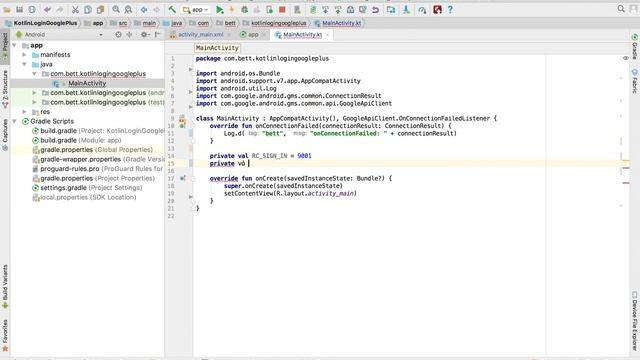The width and height of the screenshot is (640, 360).
Task: Click the Save All toolbar icon
Action: (19, 9)
